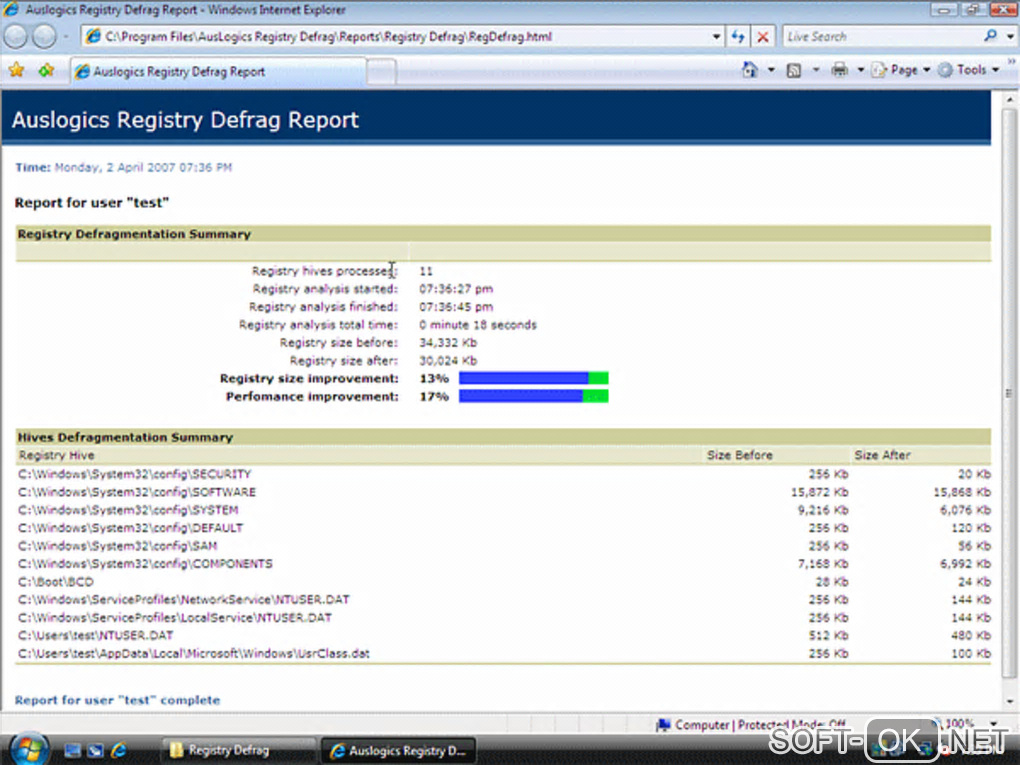This screenshot has width=1020, height=765.
Task: Click the LocalService\NTUSER.DAT path
Action: click(x=174, y=617)
